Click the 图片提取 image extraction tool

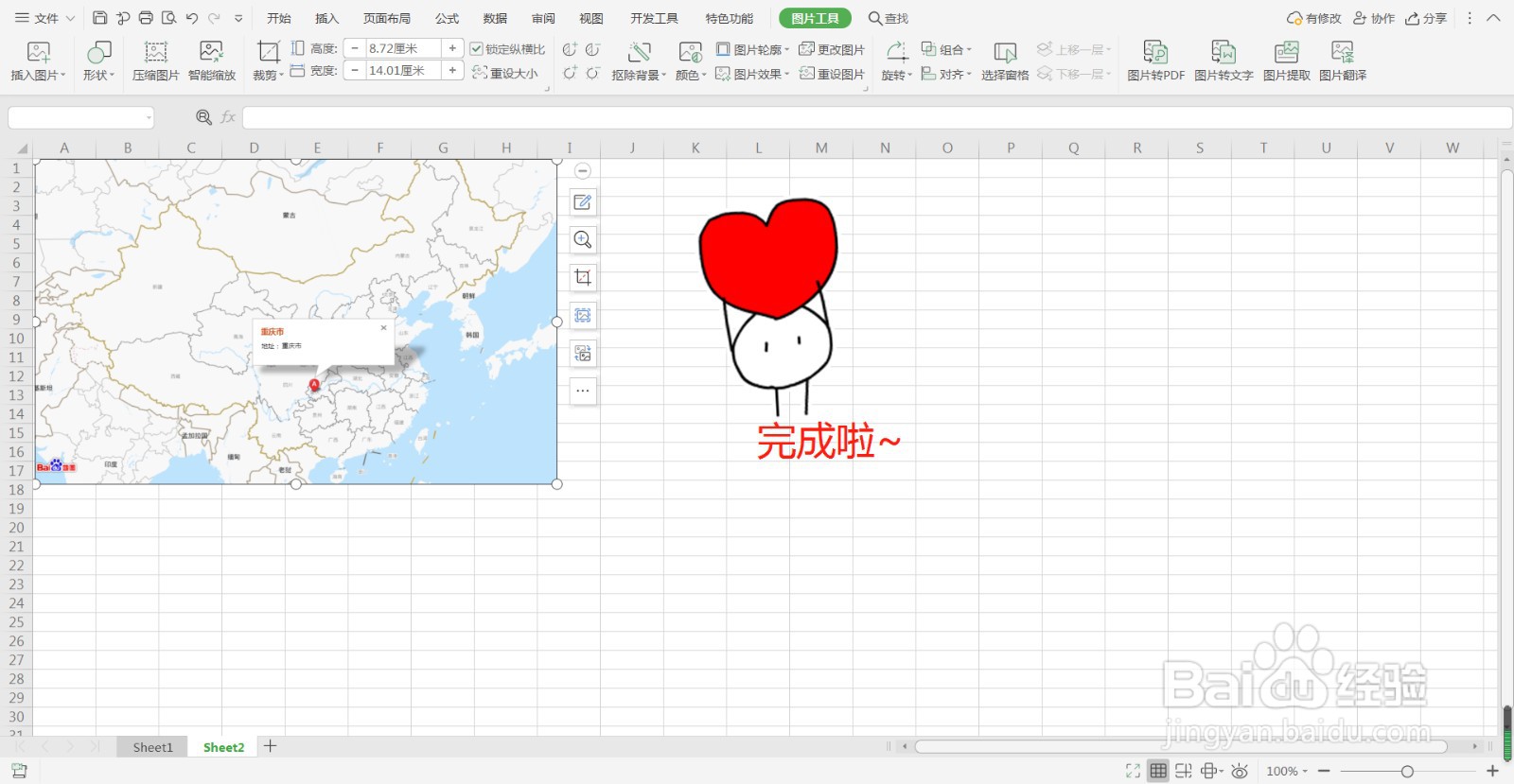coord(1286,61)
